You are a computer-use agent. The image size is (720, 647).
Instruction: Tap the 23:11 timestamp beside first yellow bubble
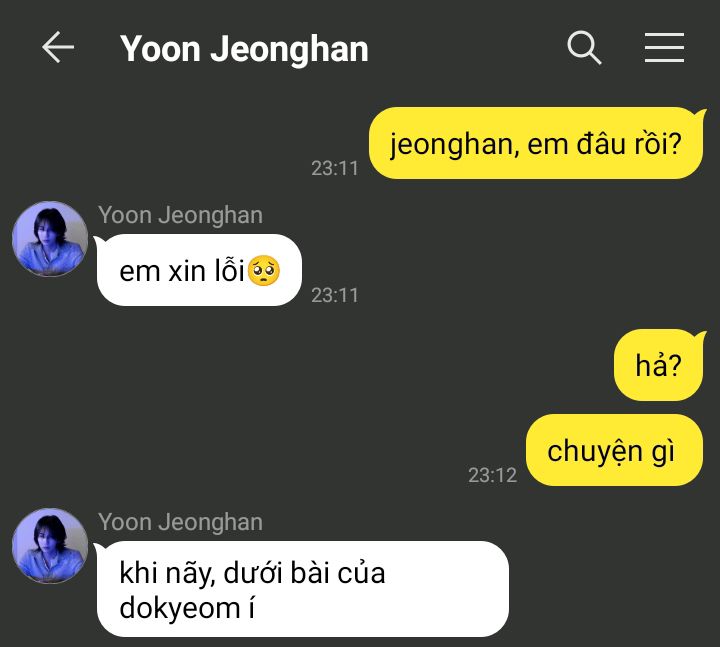[x=335, y=168]
